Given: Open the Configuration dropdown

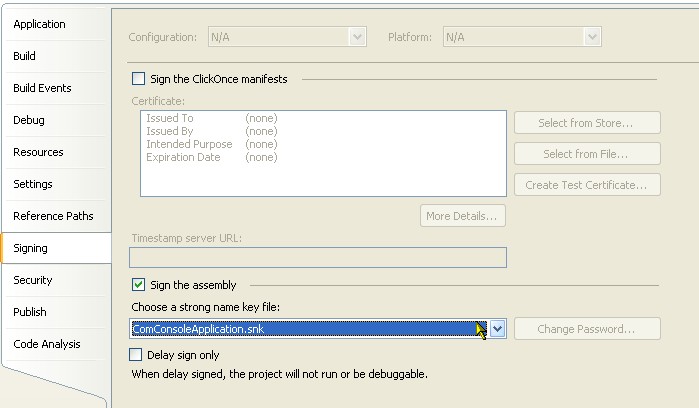Looking at the screenshot, I should (287, 37).
